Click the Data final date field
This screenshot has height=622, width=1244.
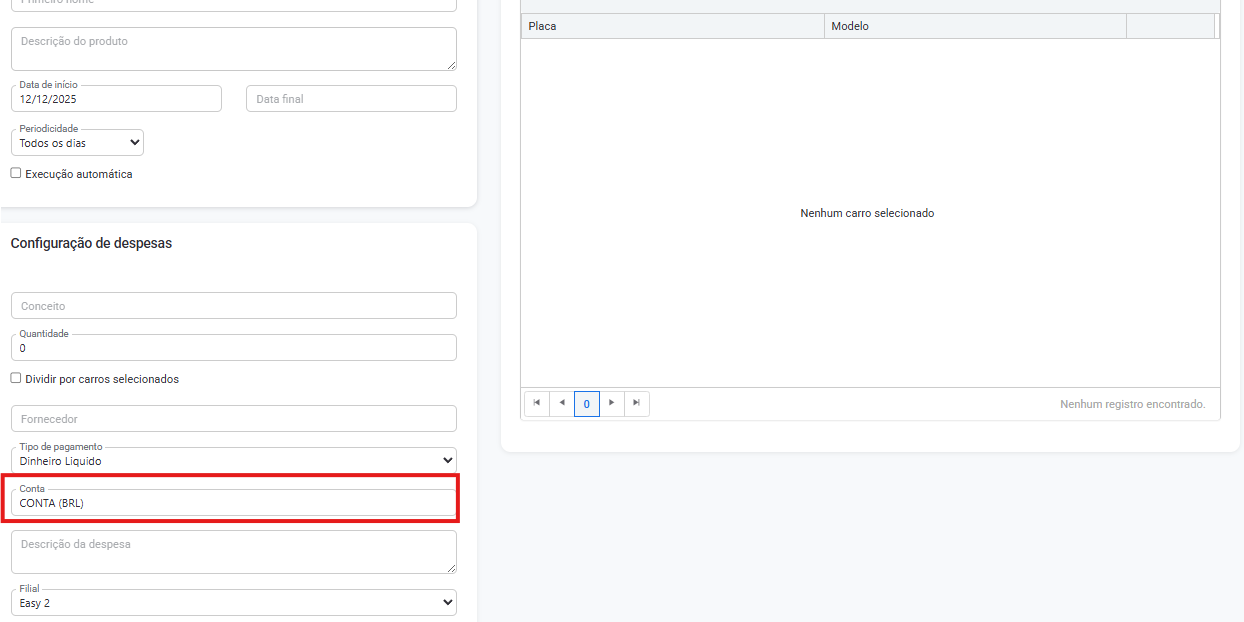351,99
